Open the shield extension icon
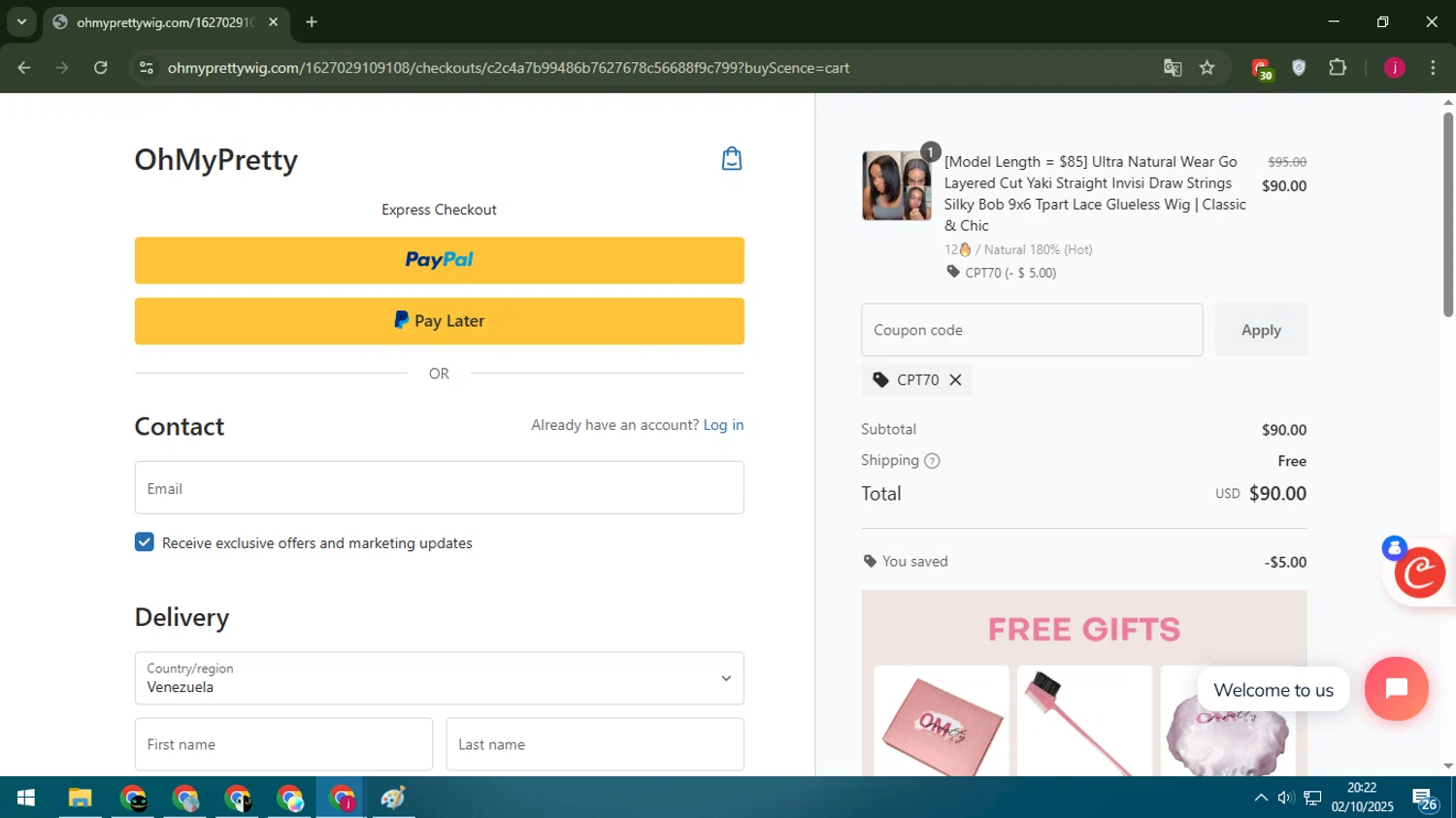The height and width of the screenshot is (818, 1456). pos(1299,68)
